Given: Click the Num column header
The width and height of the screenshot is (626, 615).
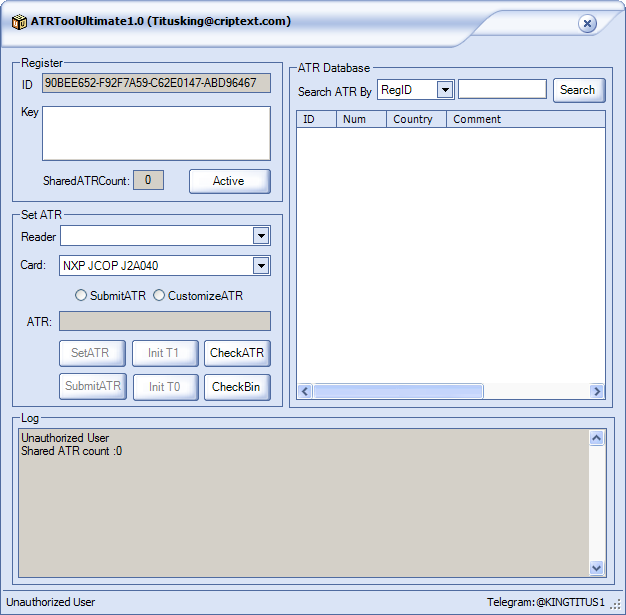Looking at the screenshot, I should click(x=361, y=119).
